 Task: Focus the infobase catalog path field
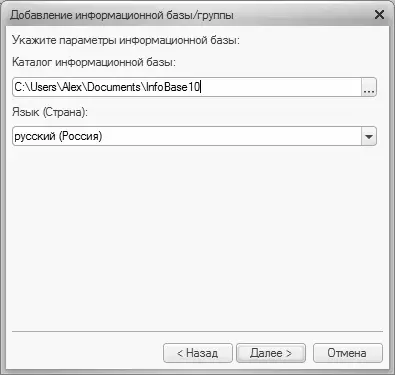click(187, 87)
